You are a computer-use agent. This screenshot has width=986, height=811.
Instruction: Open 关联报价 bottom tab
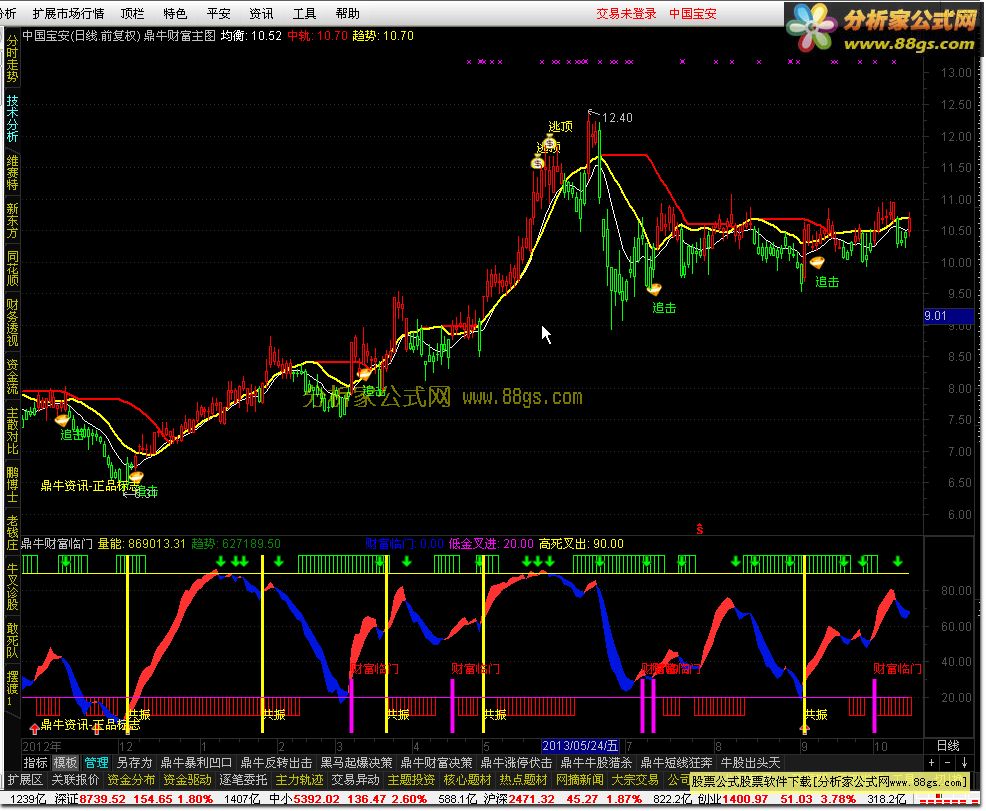pos(75,780)
